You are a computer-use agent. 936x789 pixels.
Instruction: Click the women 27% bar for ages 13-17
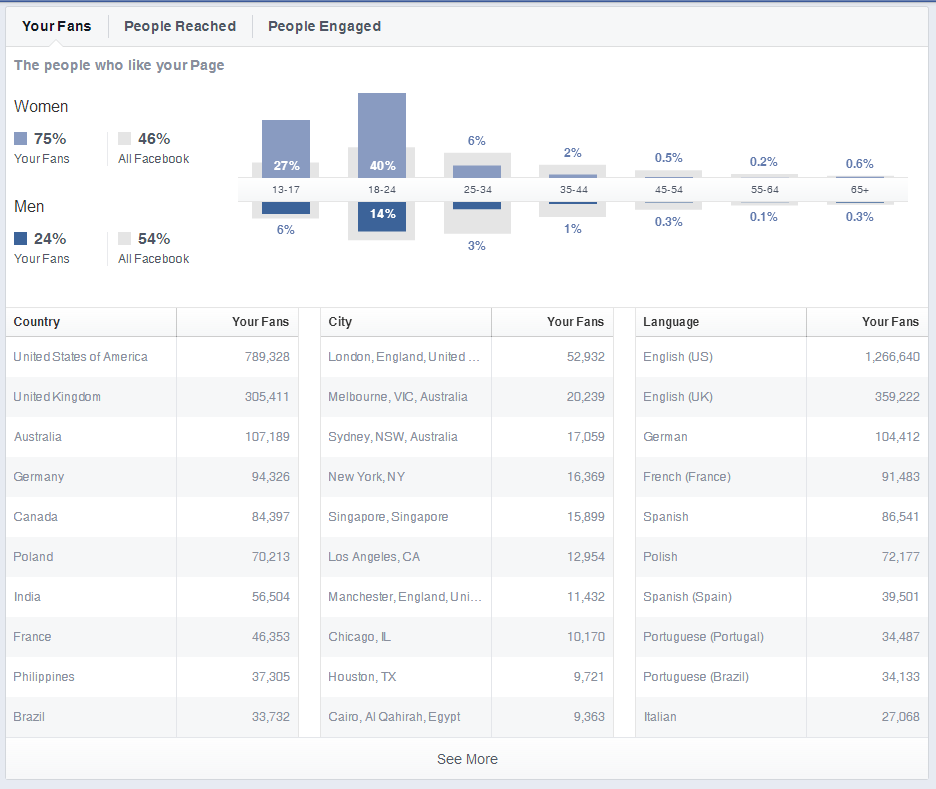286,149
